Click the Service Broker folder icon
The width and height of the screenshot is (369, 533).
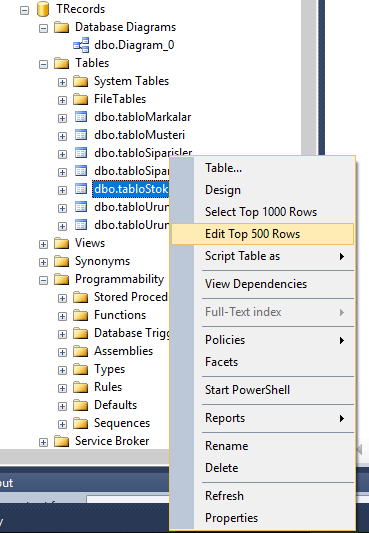(x=62, y=441)
